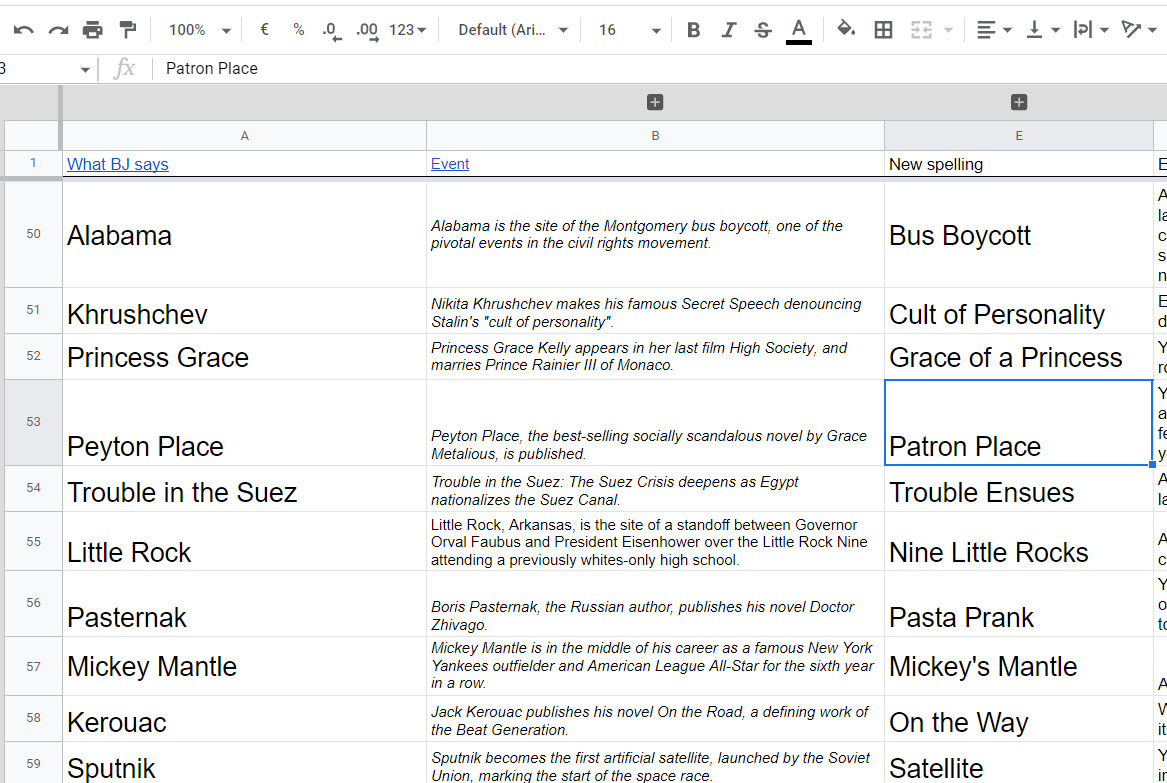Open more number formats dropdown
Viewport: 1167px width, 783px height.
(407, 30)
